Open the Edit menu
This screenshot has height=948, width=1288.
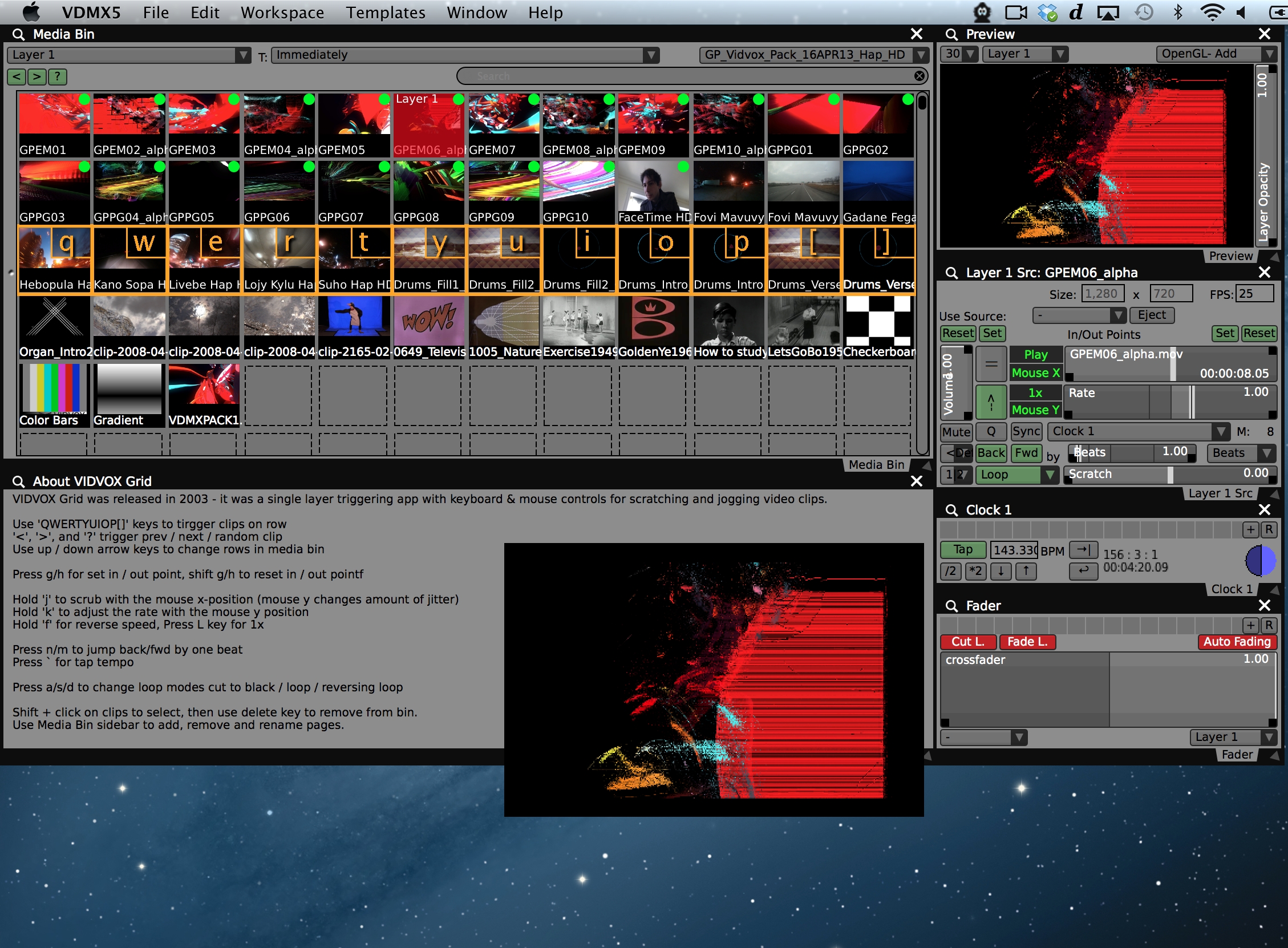click(x=205, y=13)
